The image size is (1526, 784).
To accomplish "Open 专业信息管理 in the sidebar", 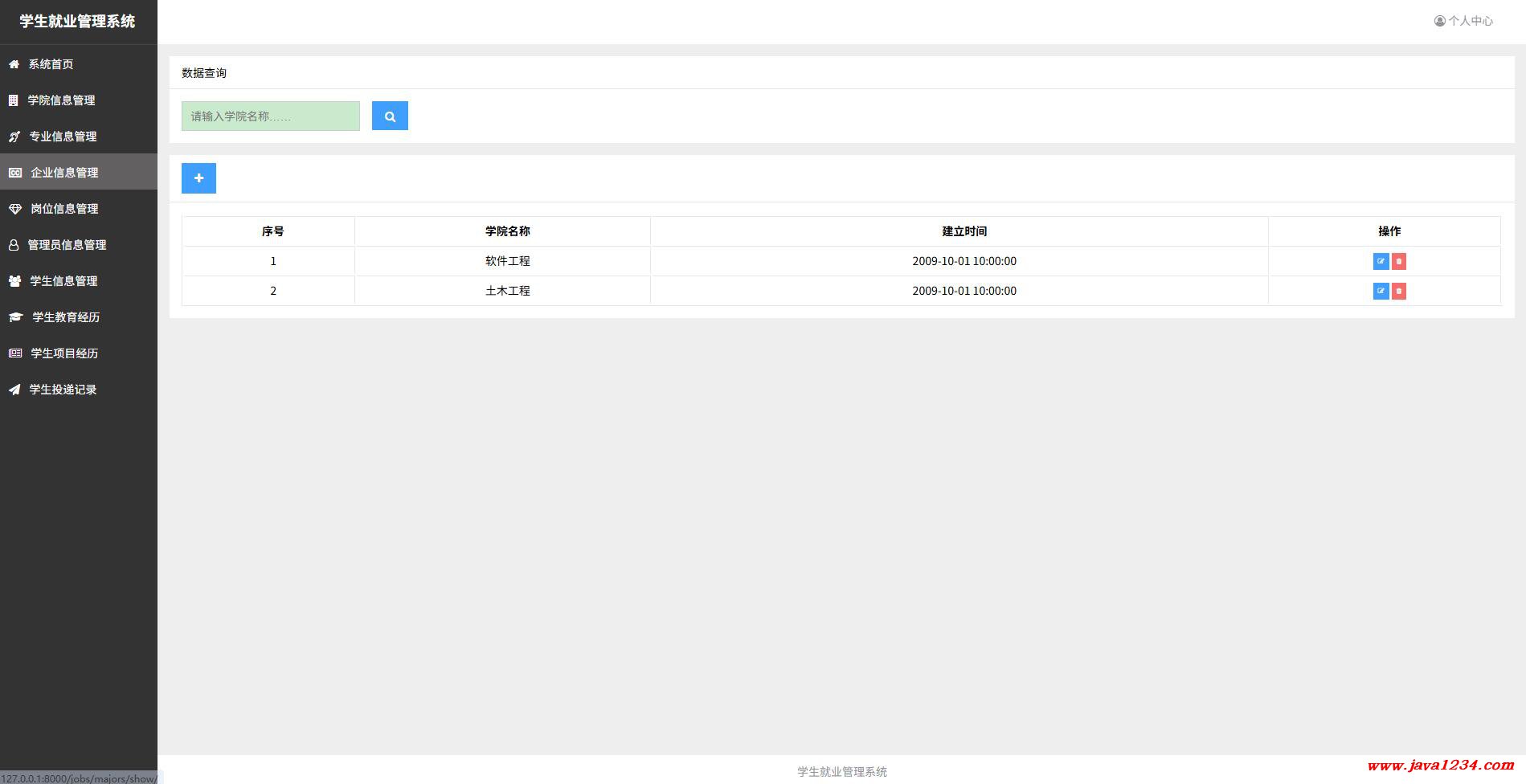I will click(63, 137).
